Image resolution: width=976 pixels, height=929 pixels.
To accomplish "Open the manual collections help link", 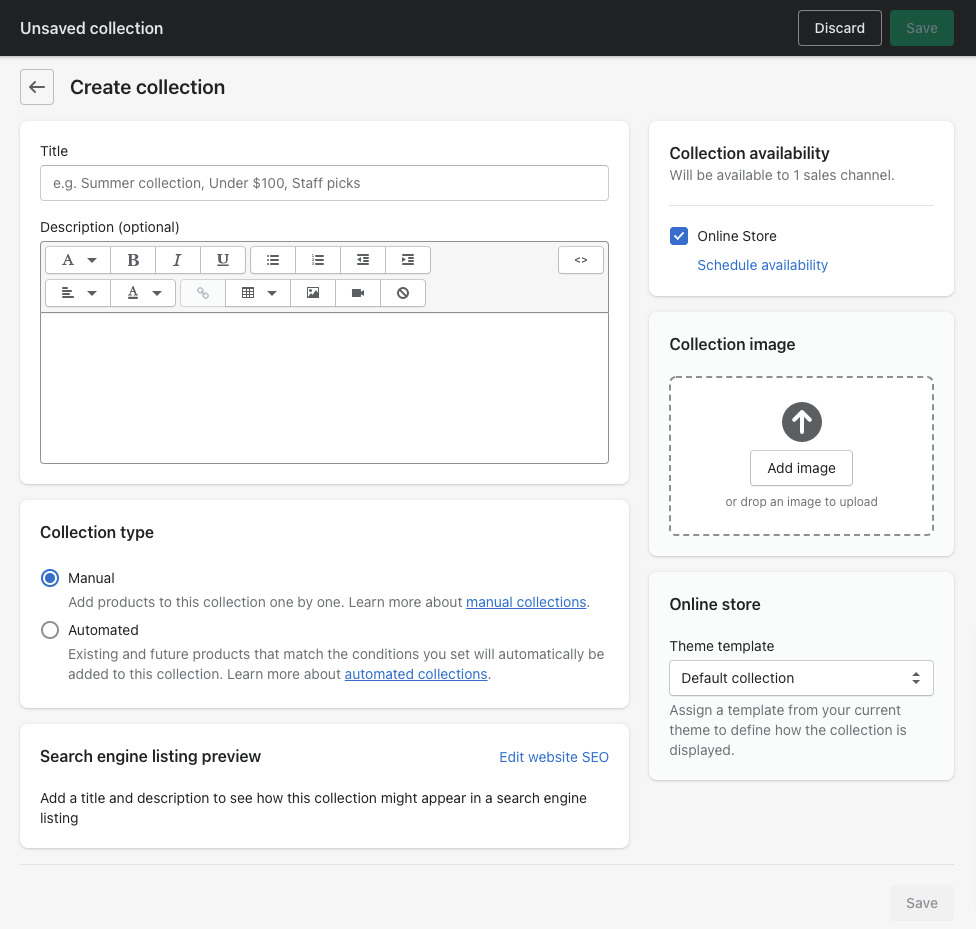I will pos(526,602).
